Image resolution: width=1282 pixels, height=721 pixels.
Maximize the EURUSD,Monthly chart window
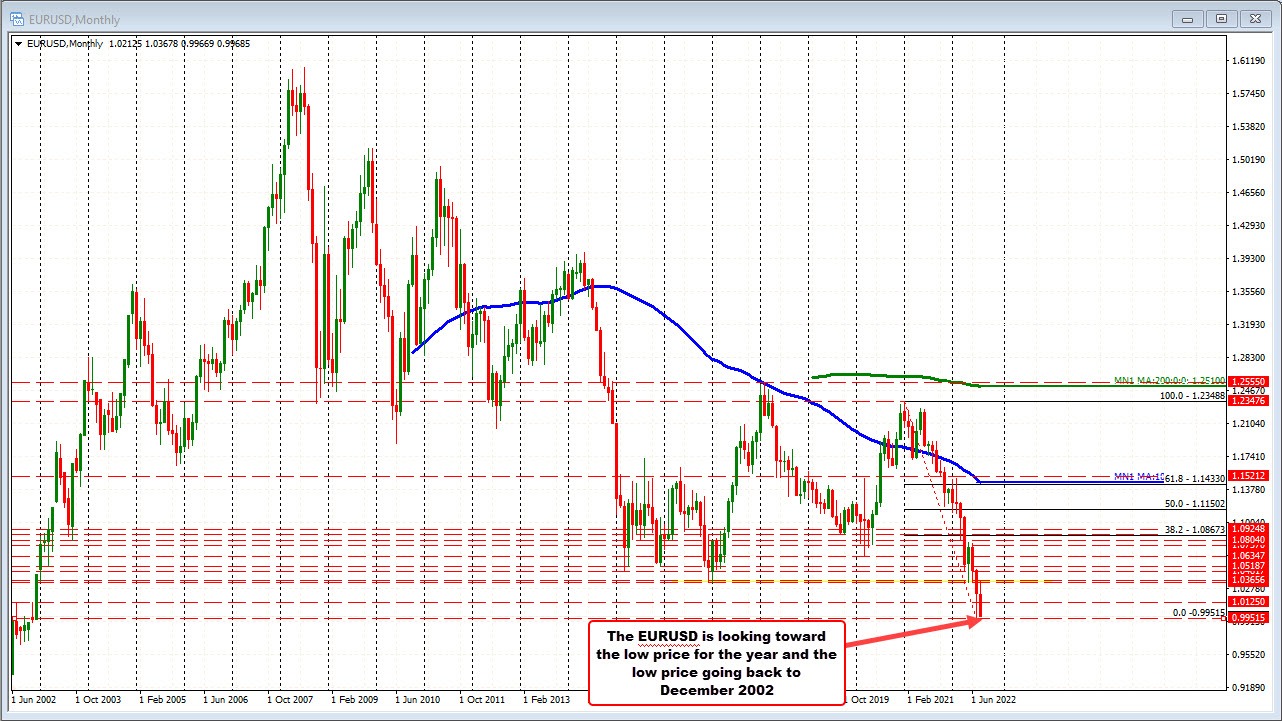pos(1224,18)
